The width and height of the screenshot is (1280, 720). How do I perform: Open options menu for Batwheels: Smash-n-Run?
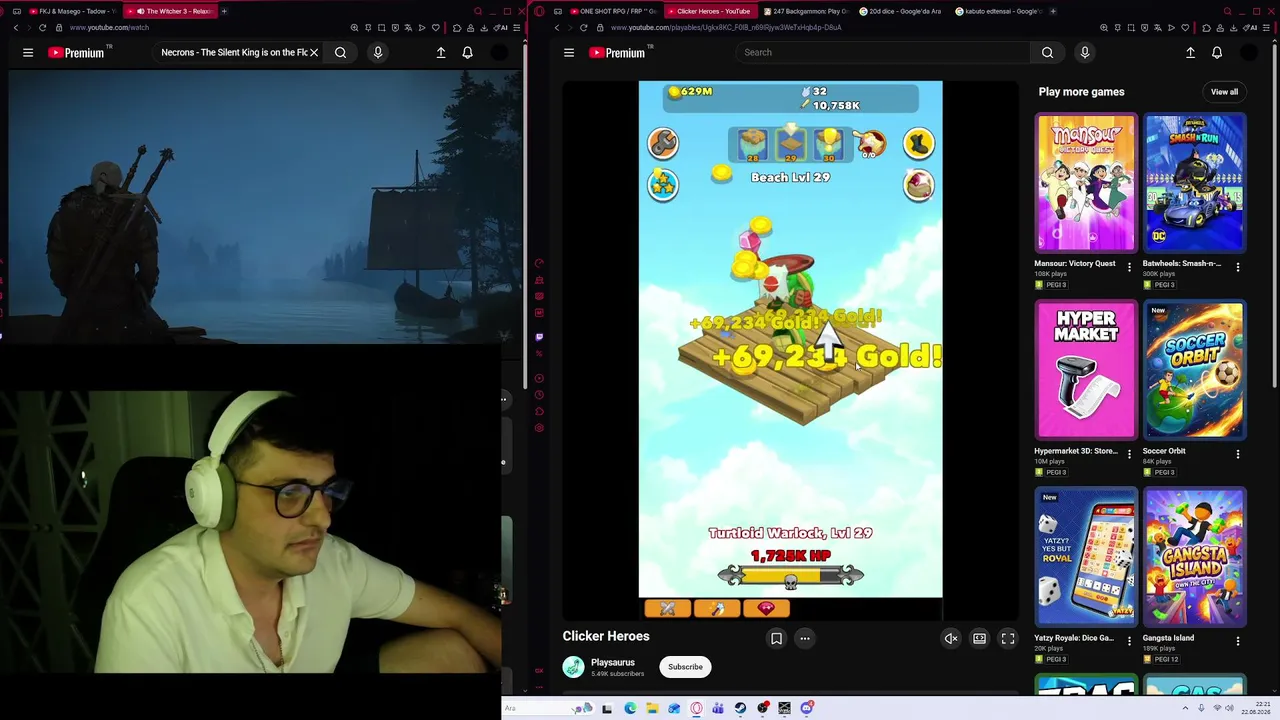[x=1238, y=267]
